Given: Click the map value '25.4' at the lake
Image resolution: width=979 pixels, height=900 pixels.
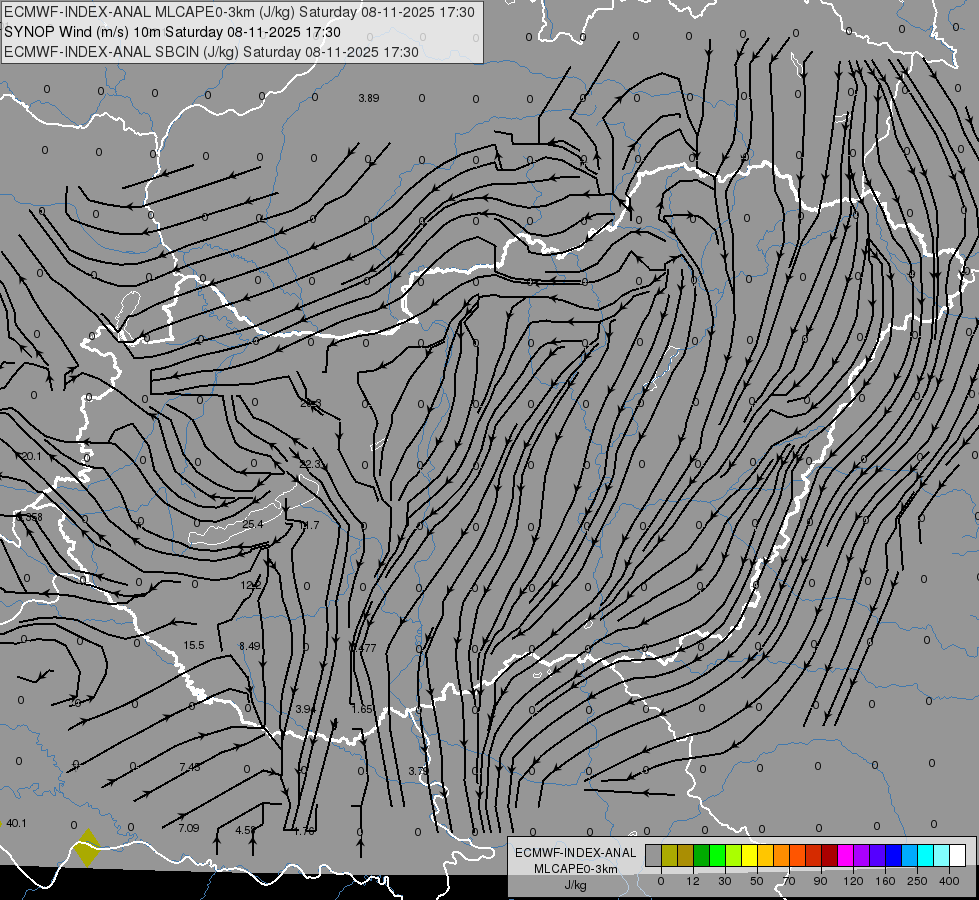Looking at the screenshot, I should [x=252, y=524].
